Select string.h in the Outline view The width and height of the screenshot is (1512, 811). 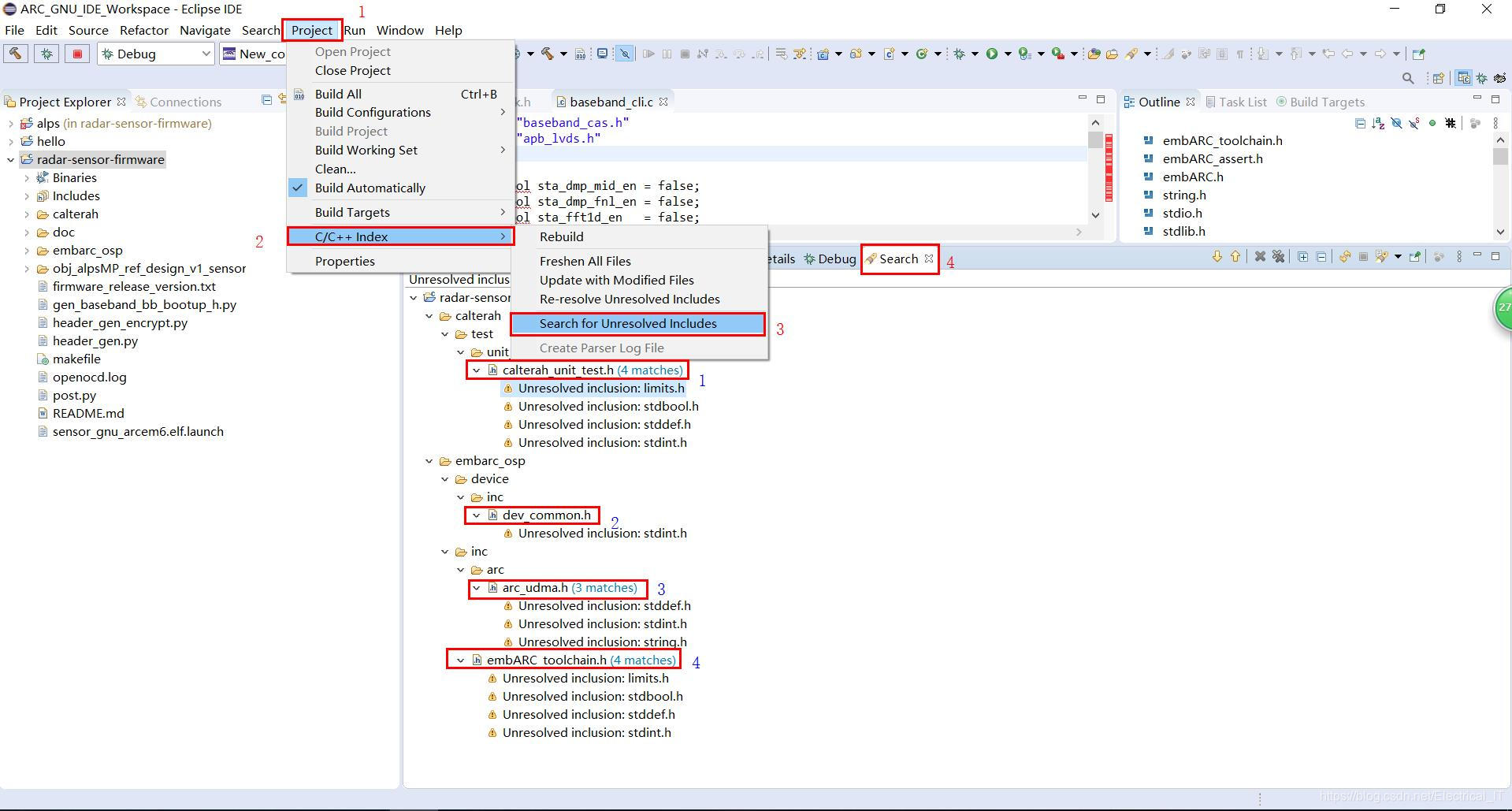[1183, 195]
